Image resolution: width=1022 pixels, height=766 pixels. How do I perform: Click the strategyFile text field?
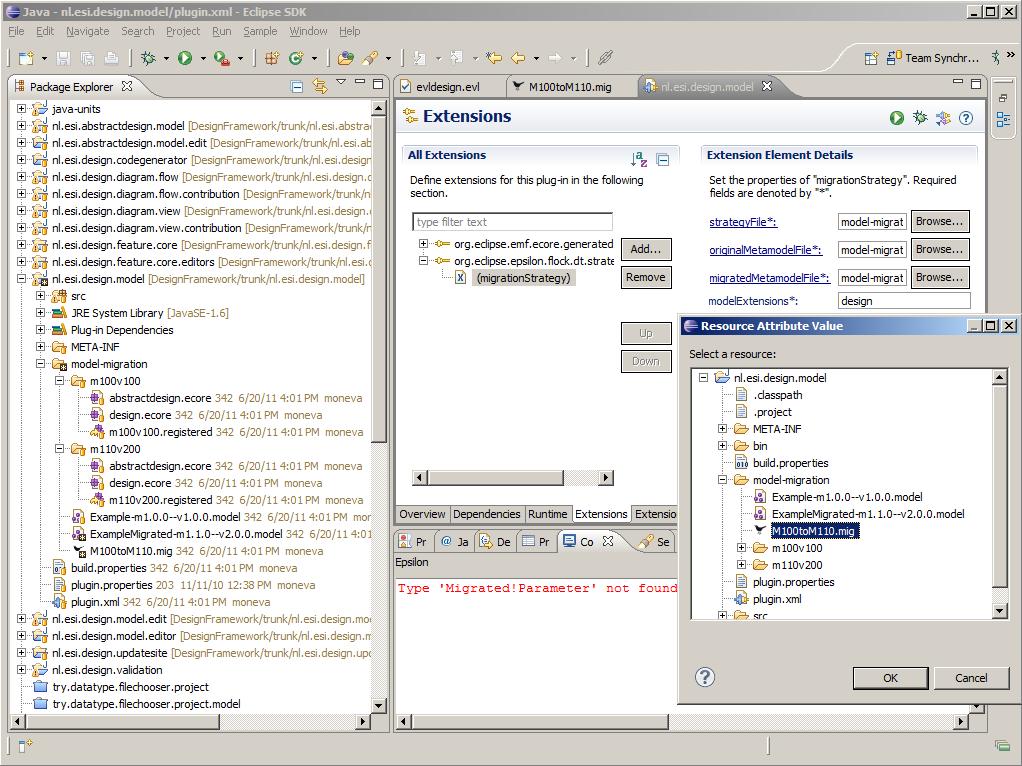click(x=872, y=222)
